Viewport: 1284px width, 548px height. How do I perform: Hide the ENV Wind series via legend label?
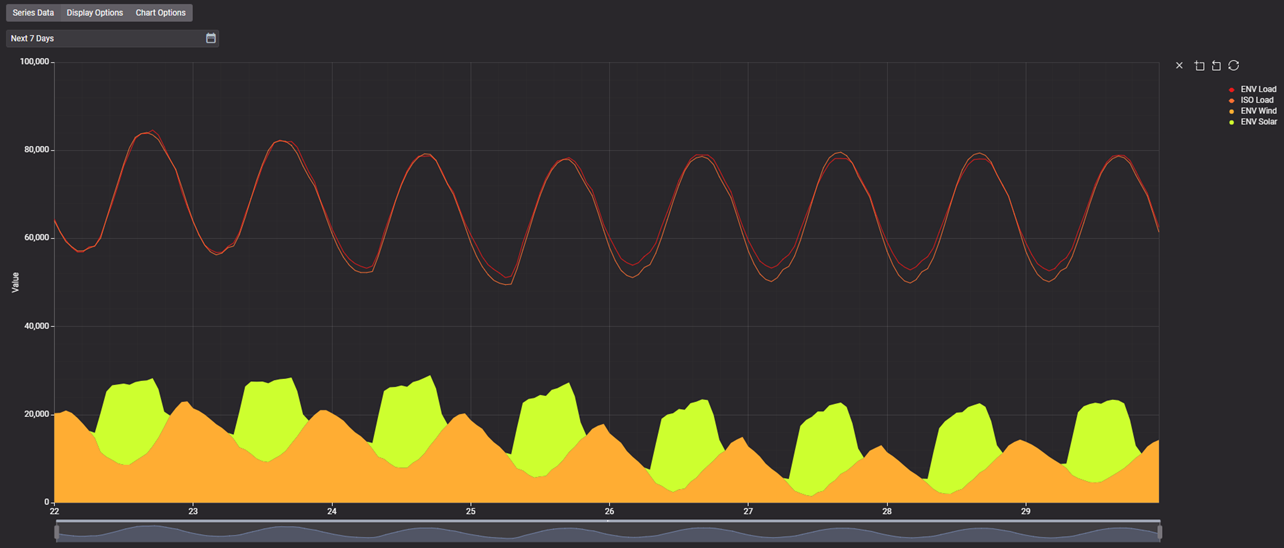click(1258, 111)
